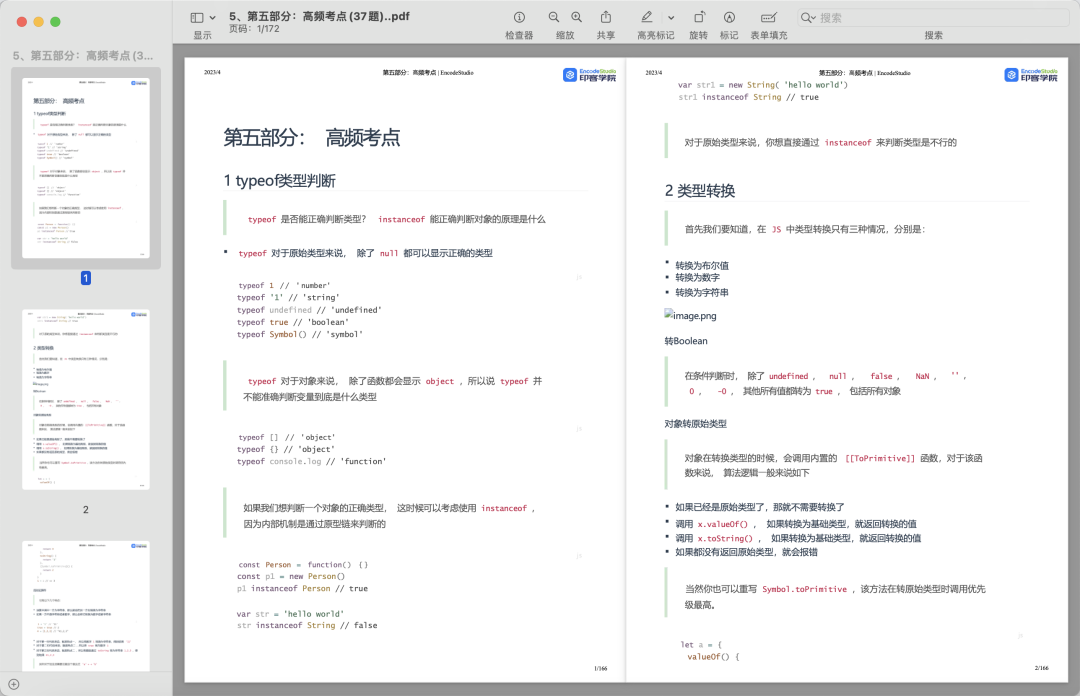Zoom out using the minus magnifier
The image size is (1080, 696).
tap(554, 17)
